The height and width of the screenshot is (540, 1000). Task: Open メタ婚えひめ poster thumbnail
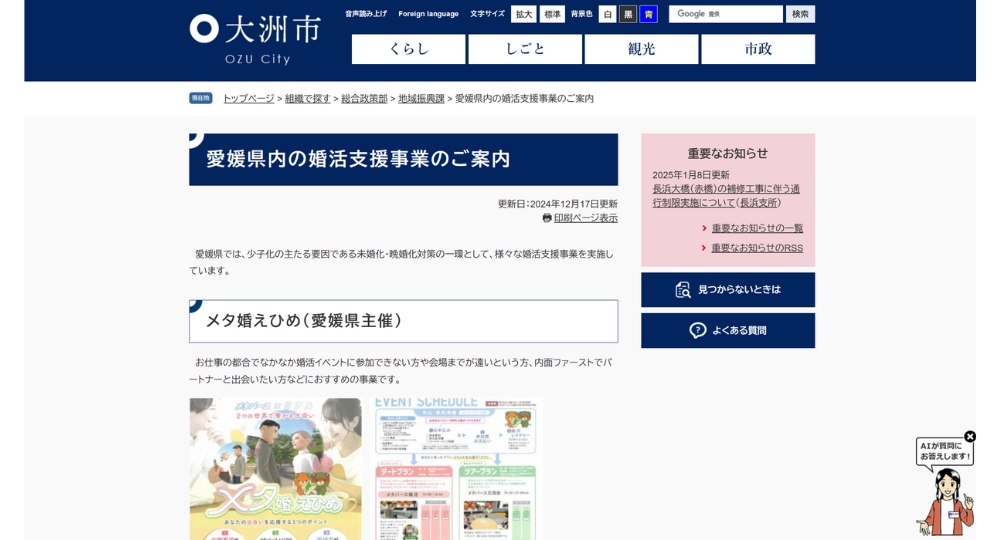coord(276,469)
